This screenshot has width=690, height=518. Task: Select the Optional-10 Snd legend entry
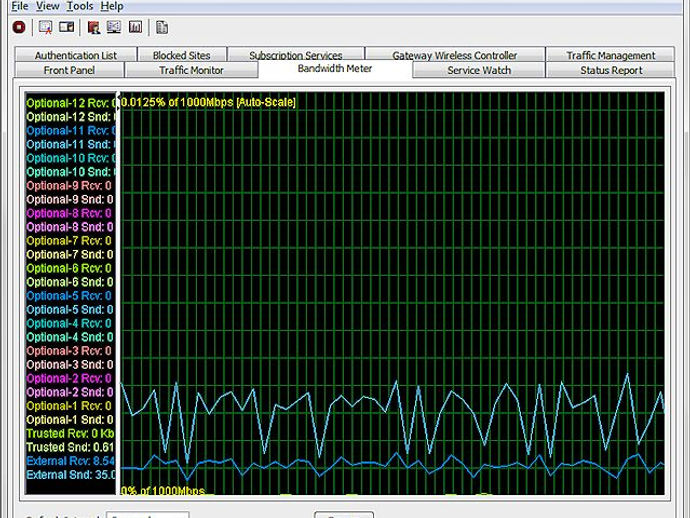tap(71, 172)
